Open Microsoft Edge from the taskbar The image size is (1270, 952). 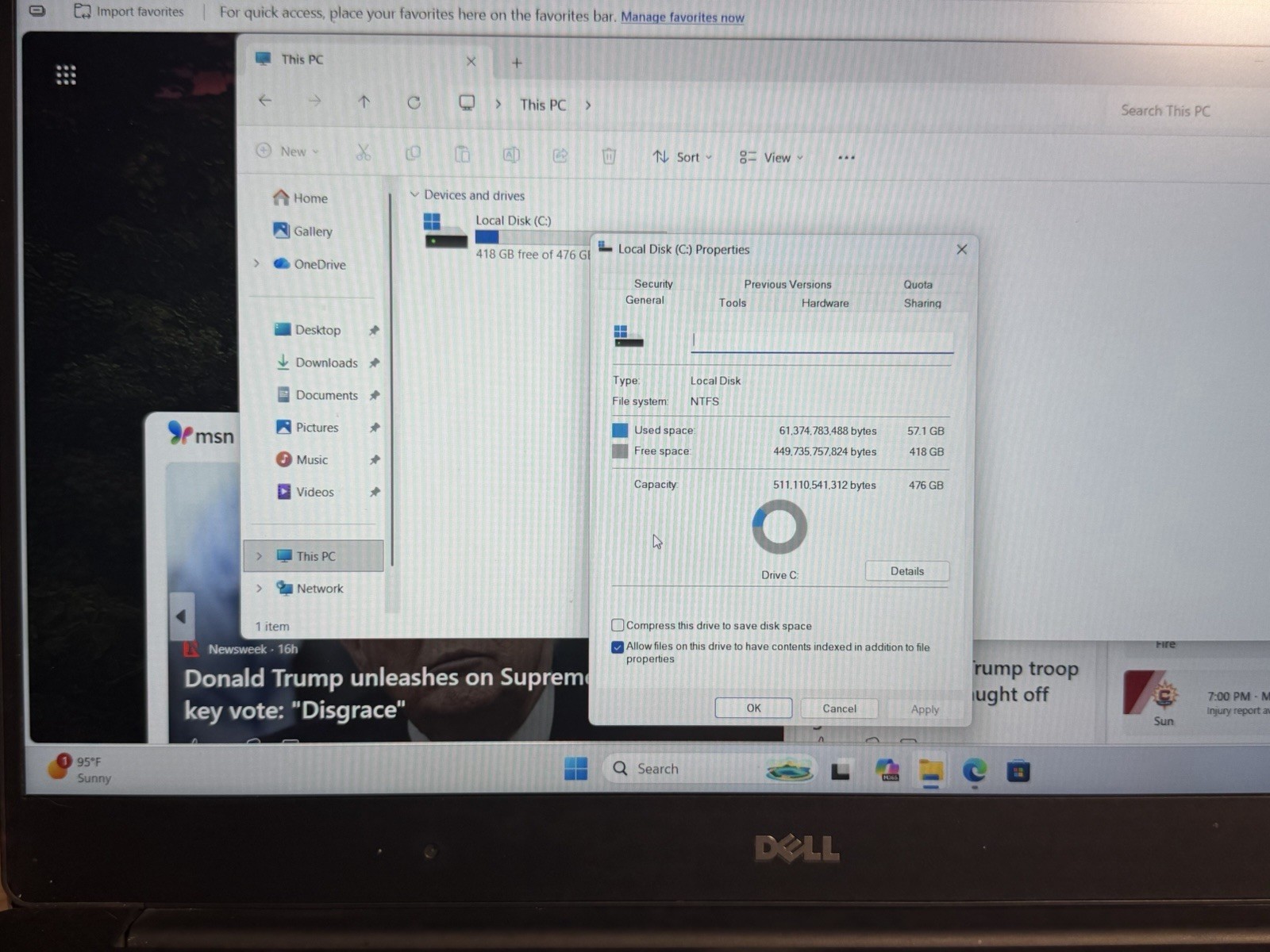pos(975,770)
